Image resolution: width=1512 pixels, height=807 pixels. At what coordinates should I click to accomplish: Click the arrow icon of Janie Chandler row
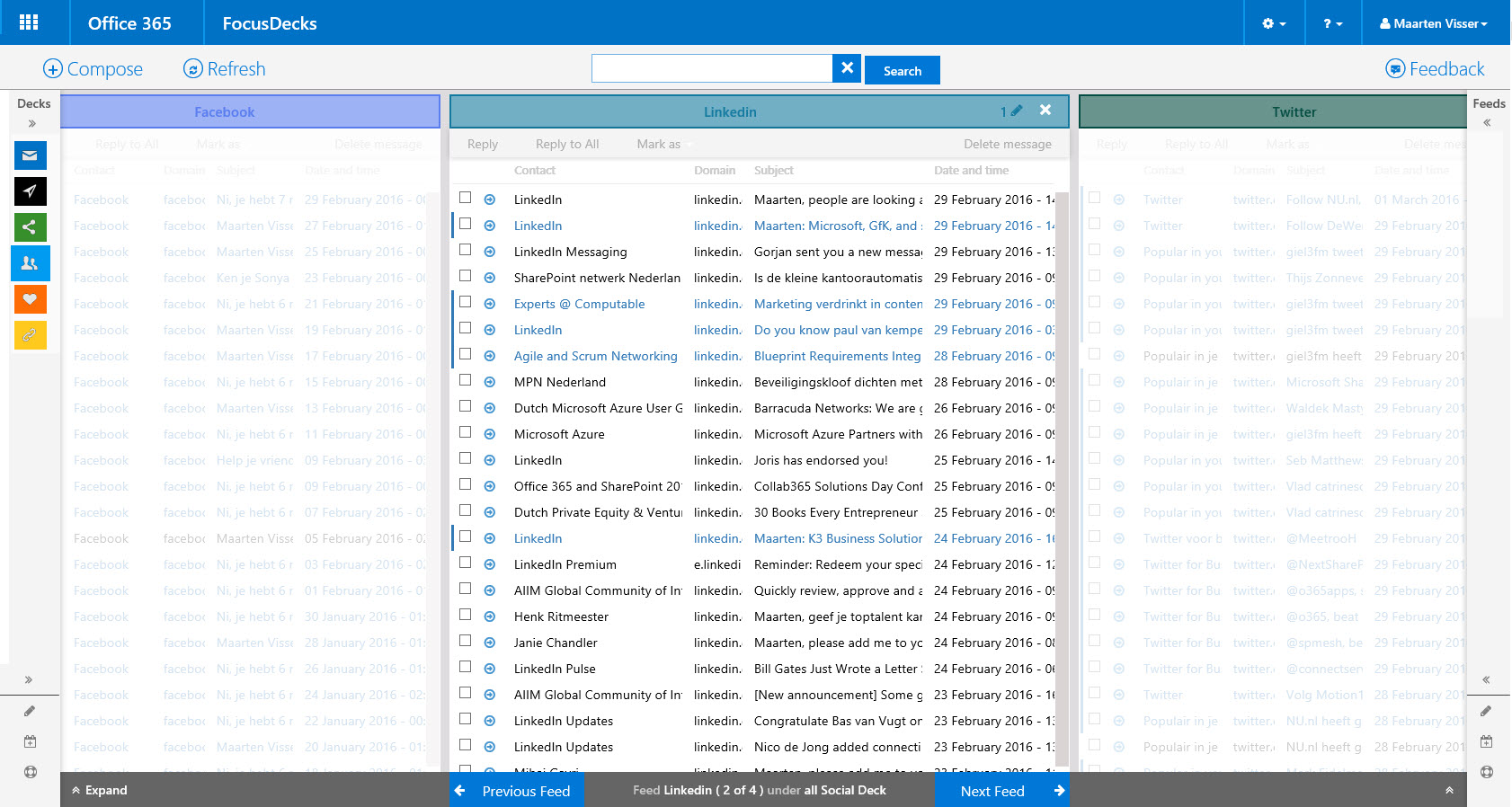pyautogui.click(x=490, y=643)
